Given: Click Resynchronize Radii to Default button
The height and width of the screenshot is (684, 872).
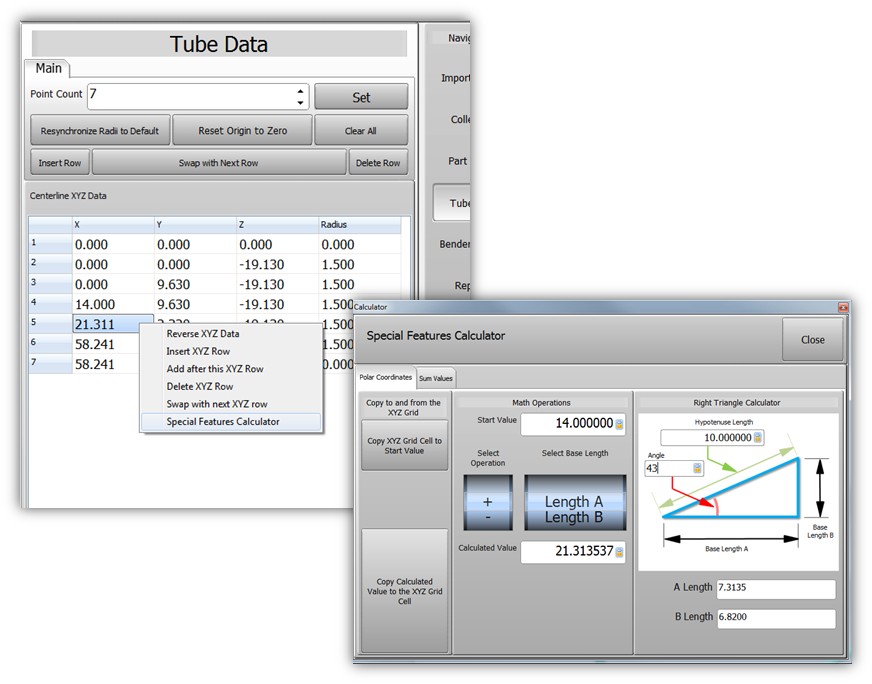Looking at the screenshot, I should point(99,131).
